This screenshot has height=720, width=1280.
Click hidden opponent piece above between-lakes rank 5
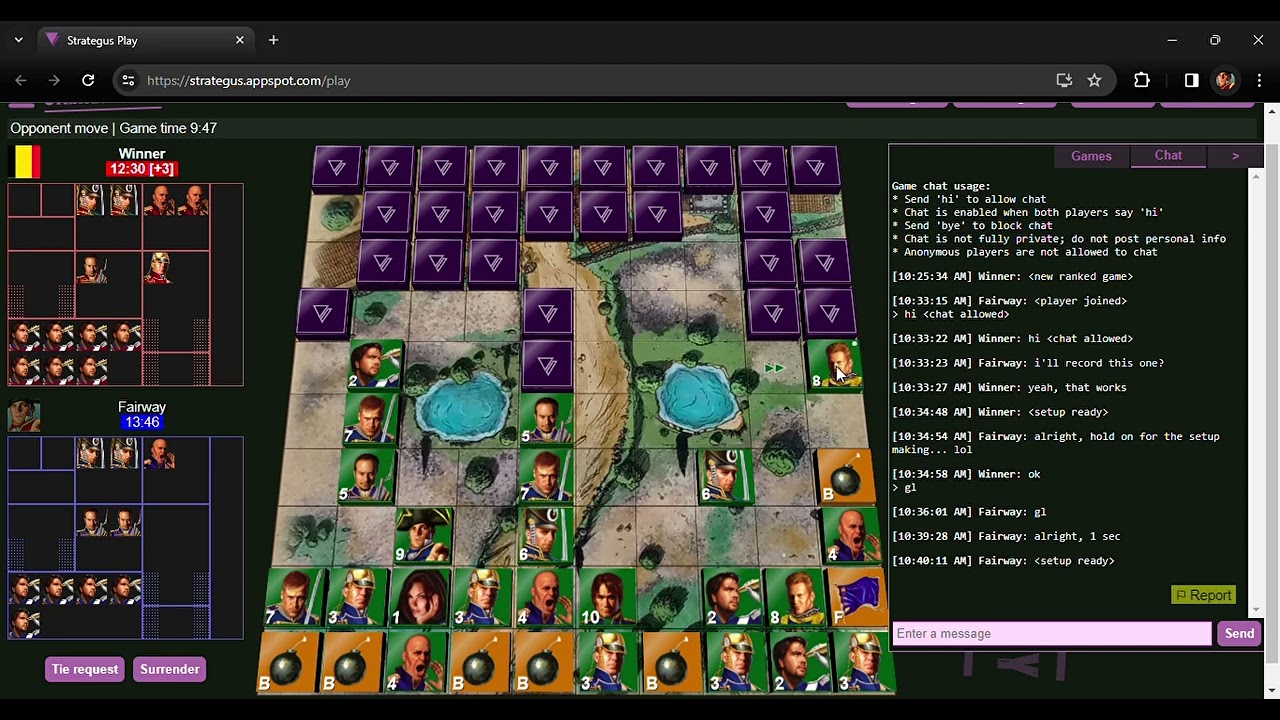point(547,365)
